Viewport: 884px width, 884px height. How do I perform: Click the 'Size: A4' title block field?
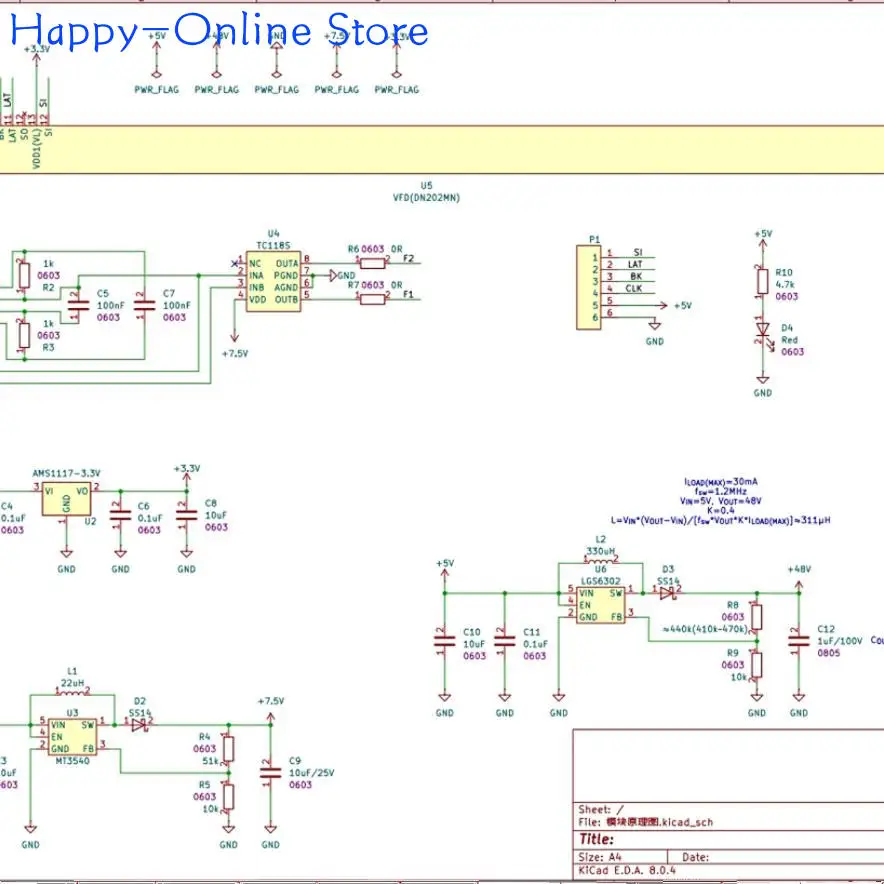(600, 857)
